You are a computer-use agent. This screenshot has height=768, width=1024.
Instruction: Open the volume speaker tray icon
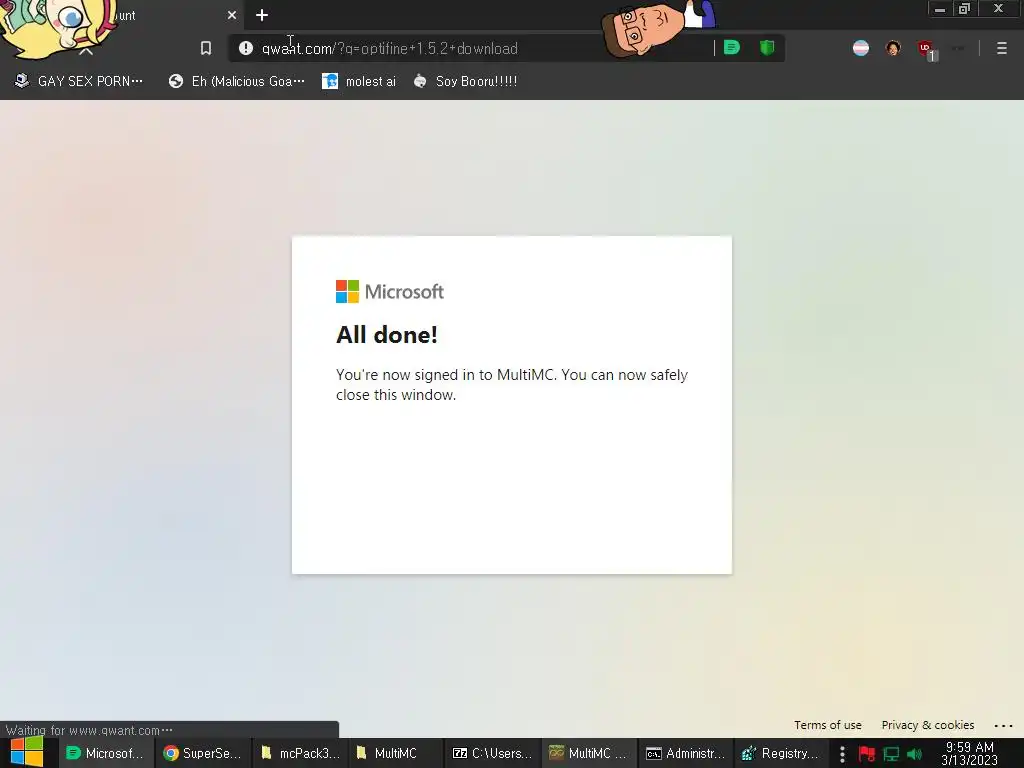tap(914, 754)
